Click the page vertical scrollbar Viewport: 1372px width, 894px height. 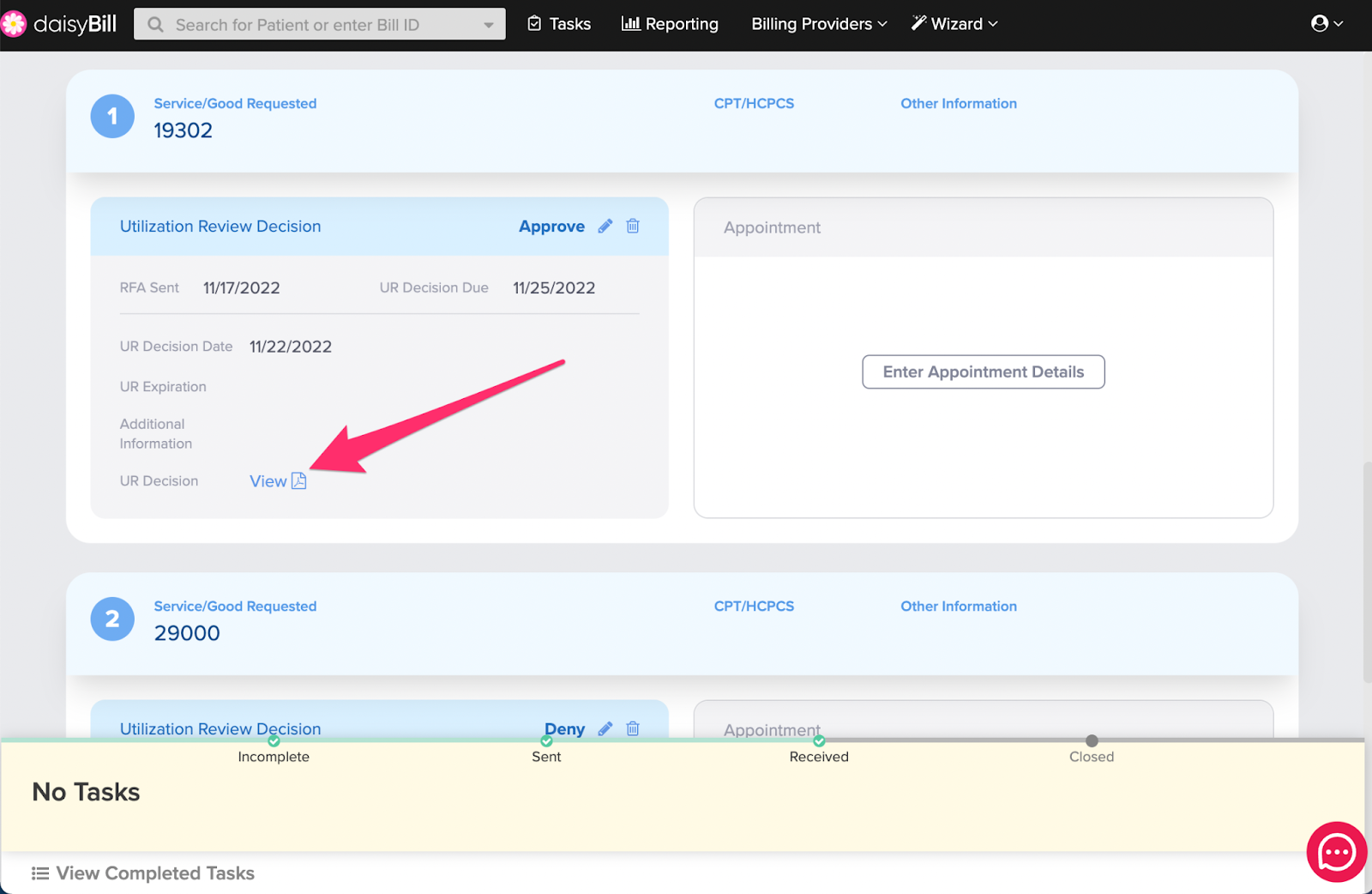(1367, 572)
